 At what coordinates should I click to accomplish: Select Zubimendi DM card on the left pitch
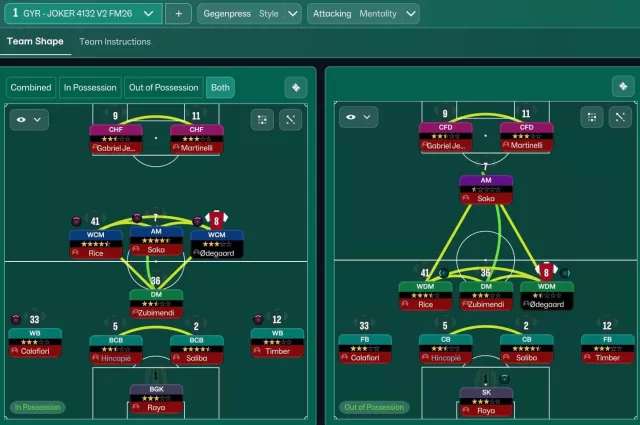156,304
